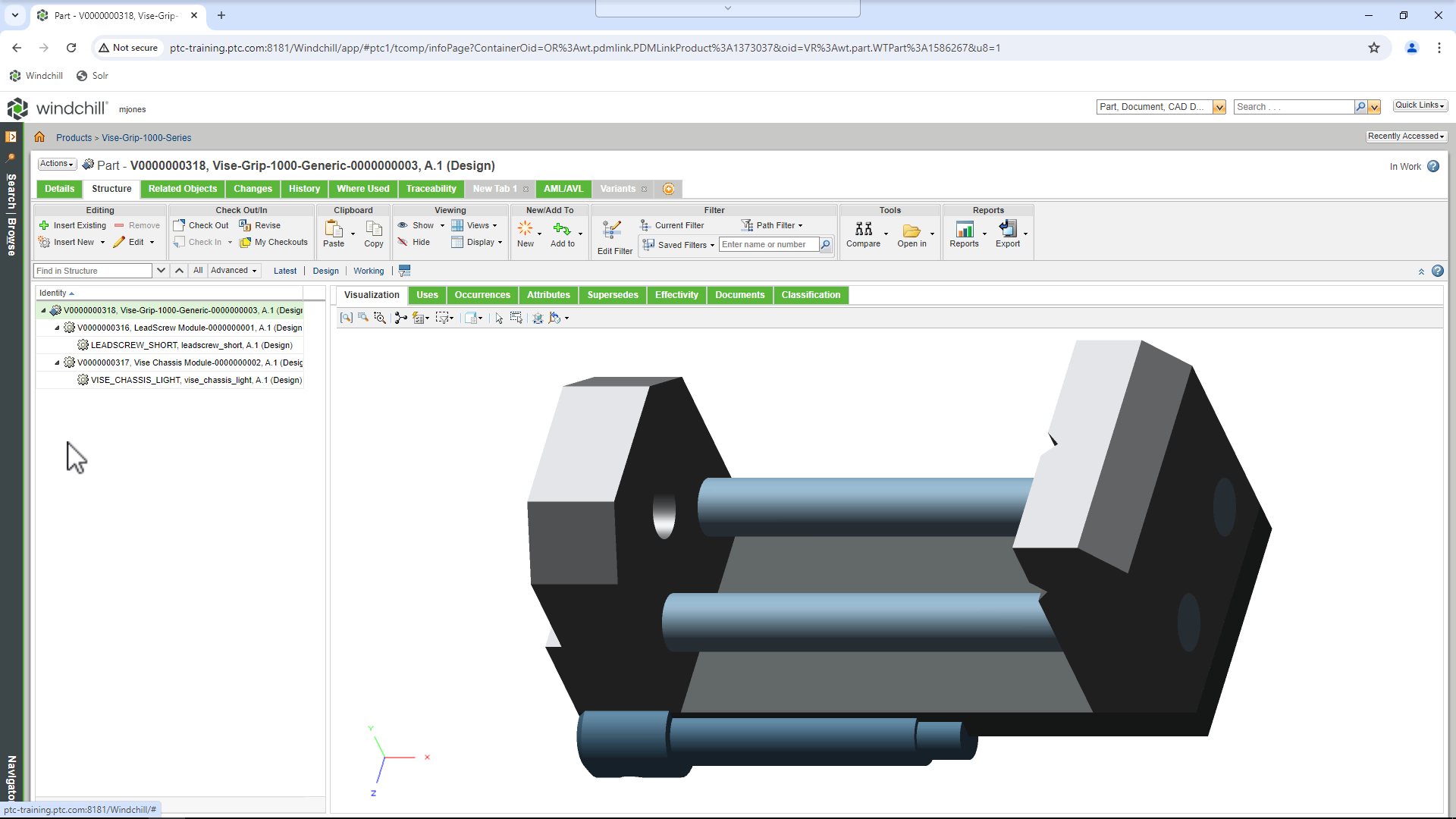Image resolution: width=1456 pixels, height=819 pixels.
Task: Switch to the Traceability tab
Action: pos(431,189)
